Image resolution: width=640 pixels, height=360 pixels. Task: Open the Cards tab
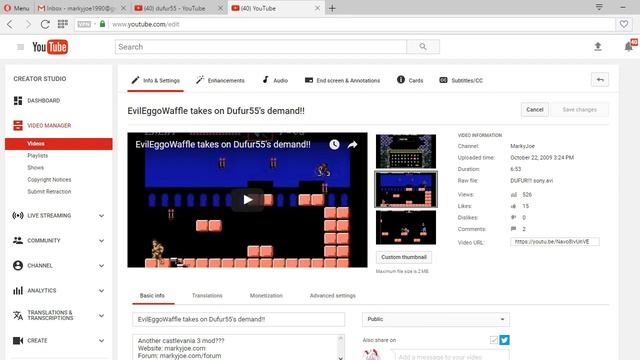coord(410,80)
